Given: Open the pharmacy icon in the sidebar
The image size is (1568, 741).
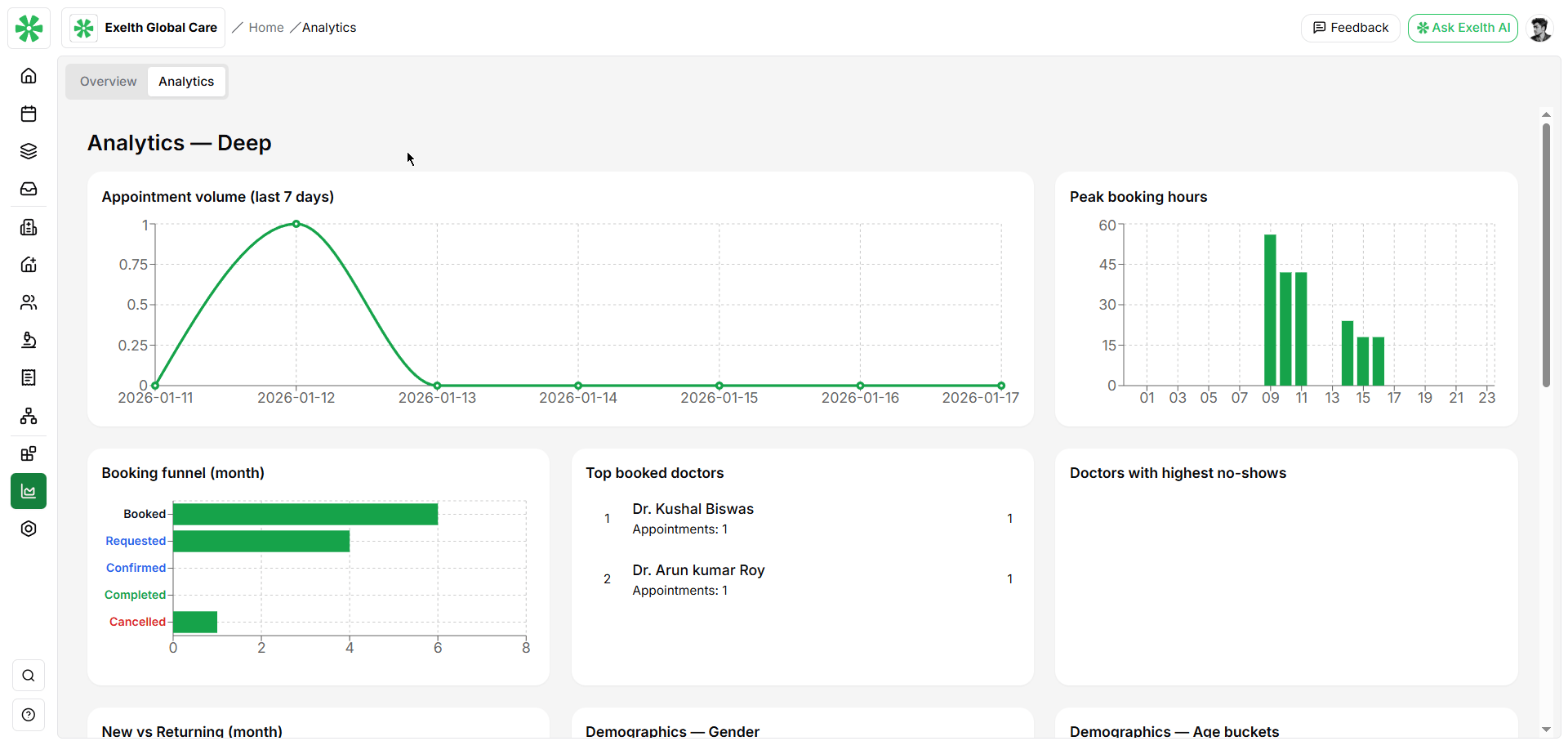Looking at the screenshot, I should tap(29, 227).
